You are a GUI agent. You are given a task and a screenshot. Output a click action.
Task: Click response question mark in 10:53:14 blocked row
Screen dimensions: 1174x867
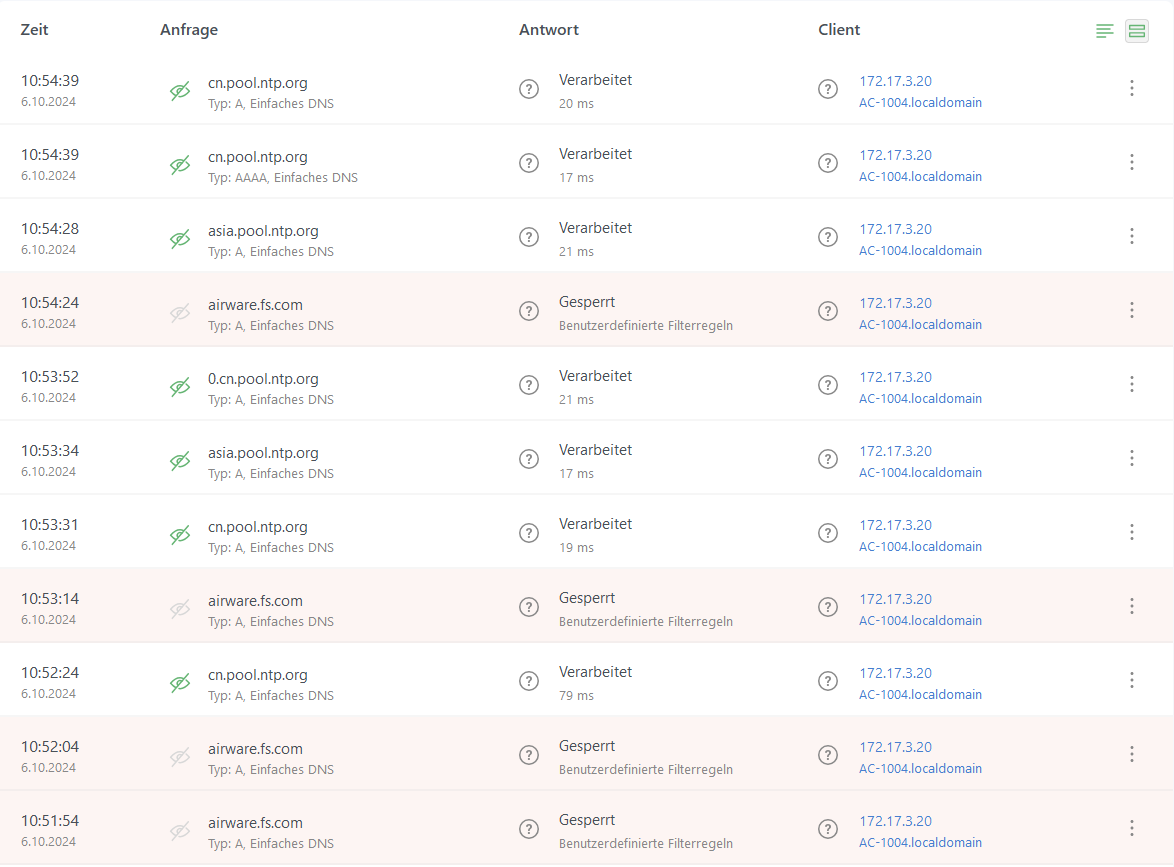click(x=529, y=607)
